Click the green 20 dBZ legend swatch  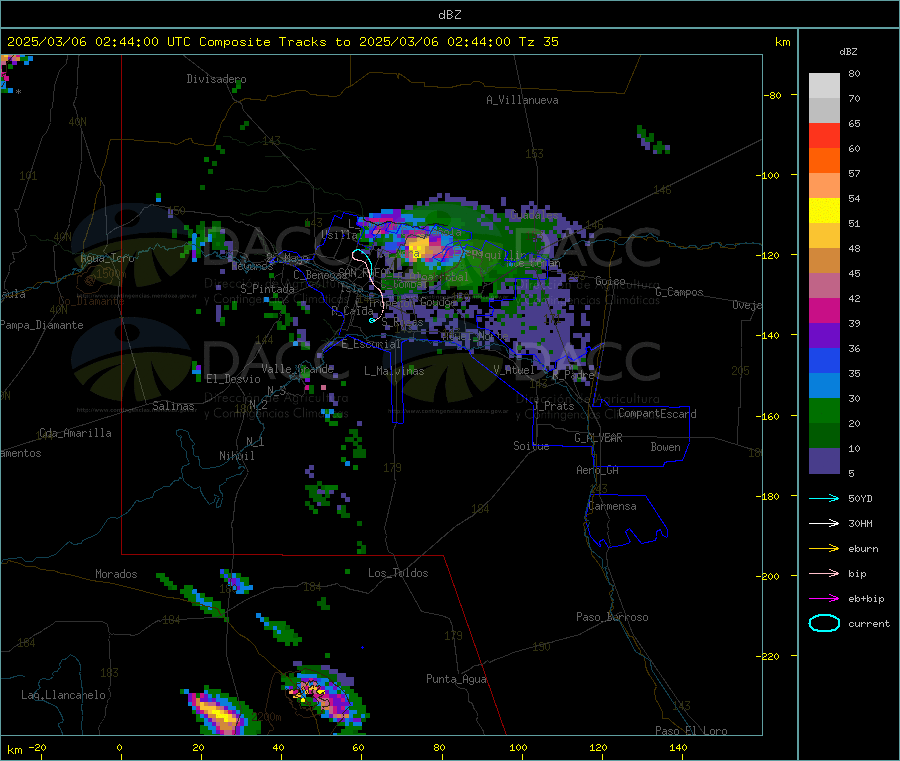point(824,410)
